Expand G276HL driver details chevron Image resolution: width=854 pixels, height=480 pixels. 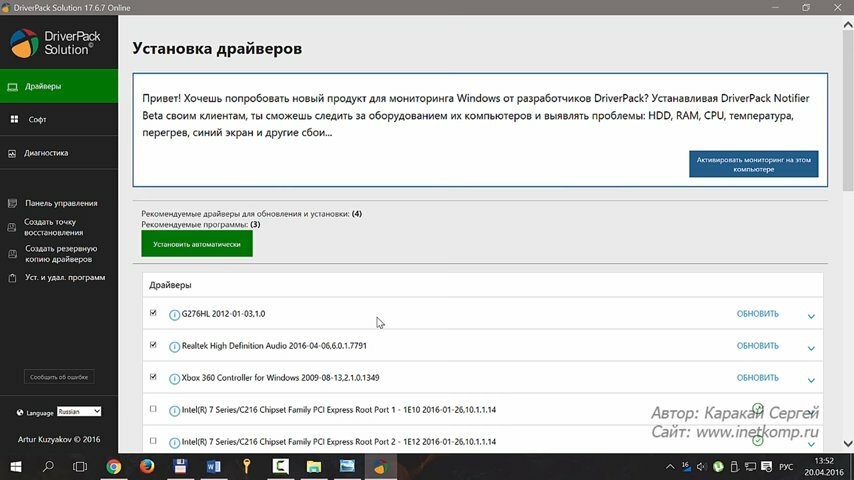(811, 316)
